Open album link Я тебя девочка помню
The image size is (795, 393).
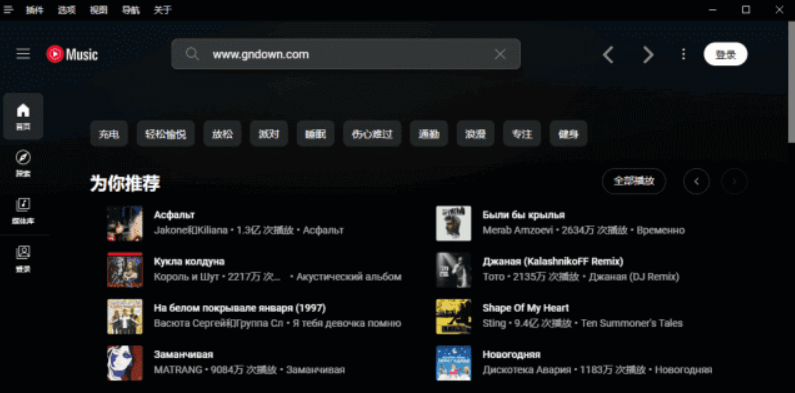(347, 323)
